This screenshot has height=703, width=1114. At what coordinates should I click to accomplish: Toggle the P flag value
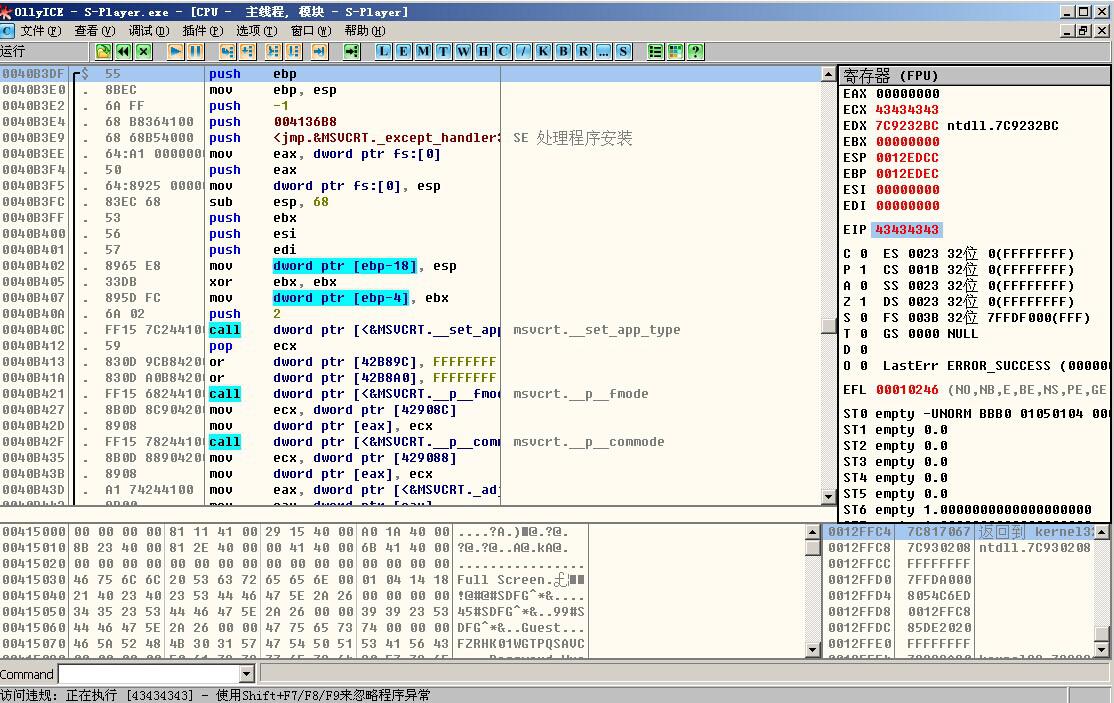coord(864,270)
